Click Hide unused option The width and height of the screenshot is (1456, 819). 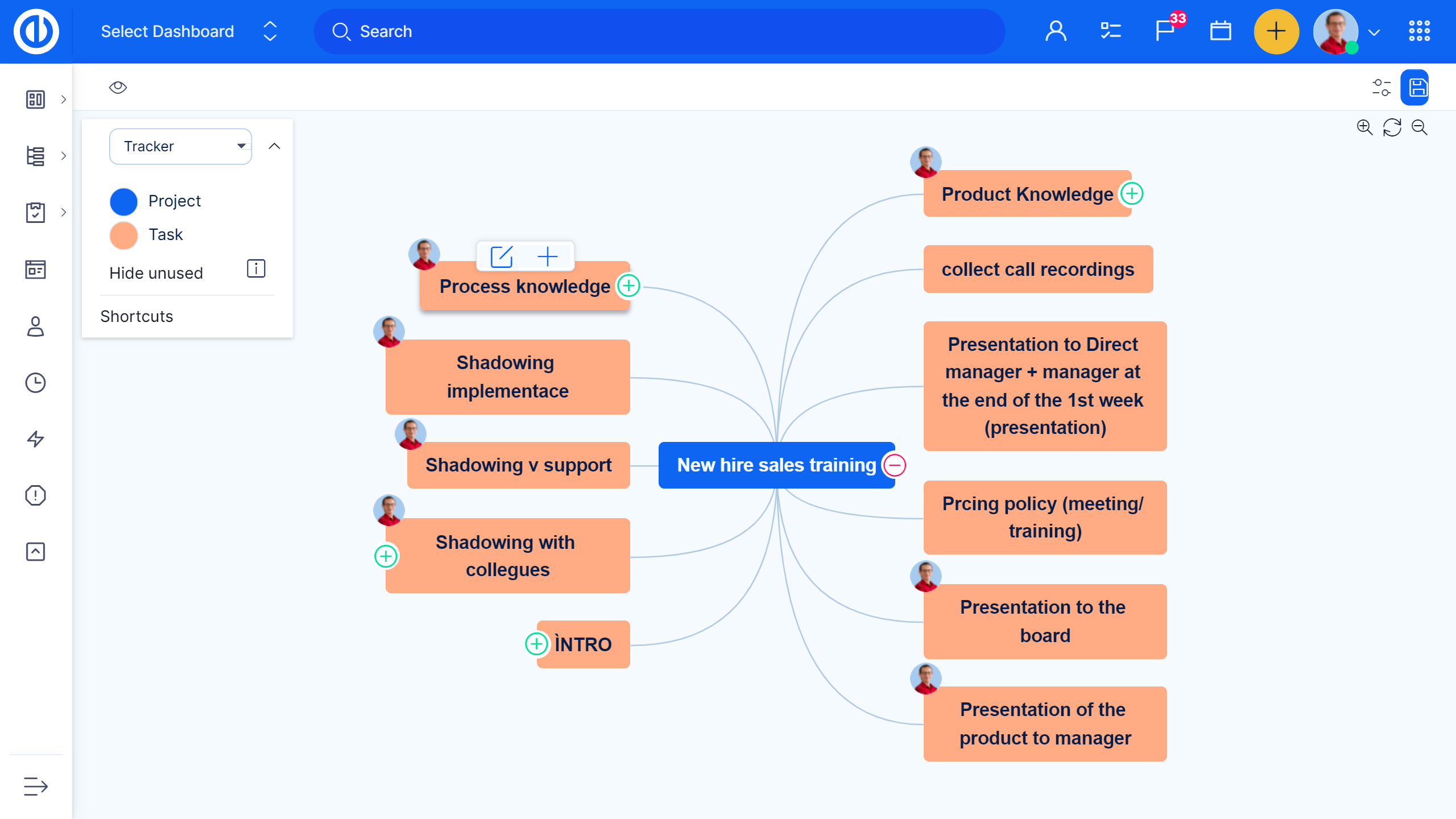pos(156,273)
